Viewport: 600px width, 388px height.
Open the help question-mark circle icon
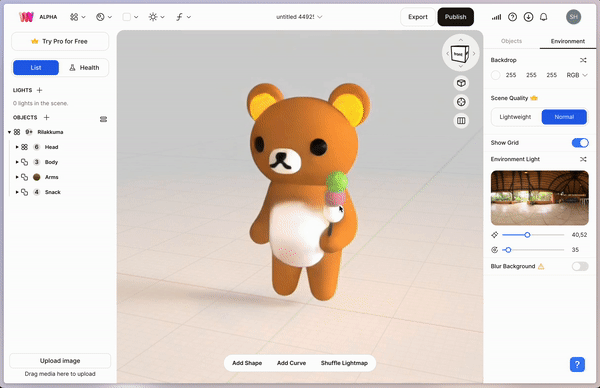(x=512, y=17)
